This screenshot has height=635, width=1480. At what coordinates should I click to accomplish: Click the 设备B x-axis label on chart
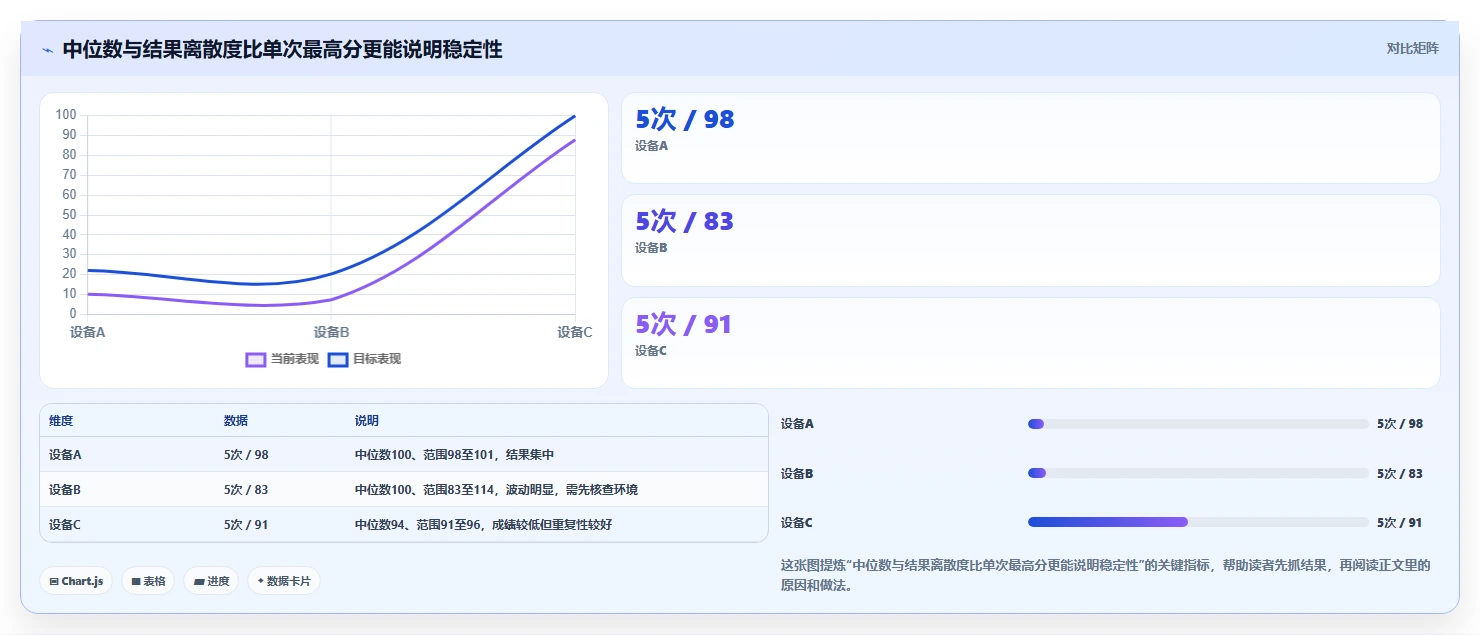tap(331, 332)
